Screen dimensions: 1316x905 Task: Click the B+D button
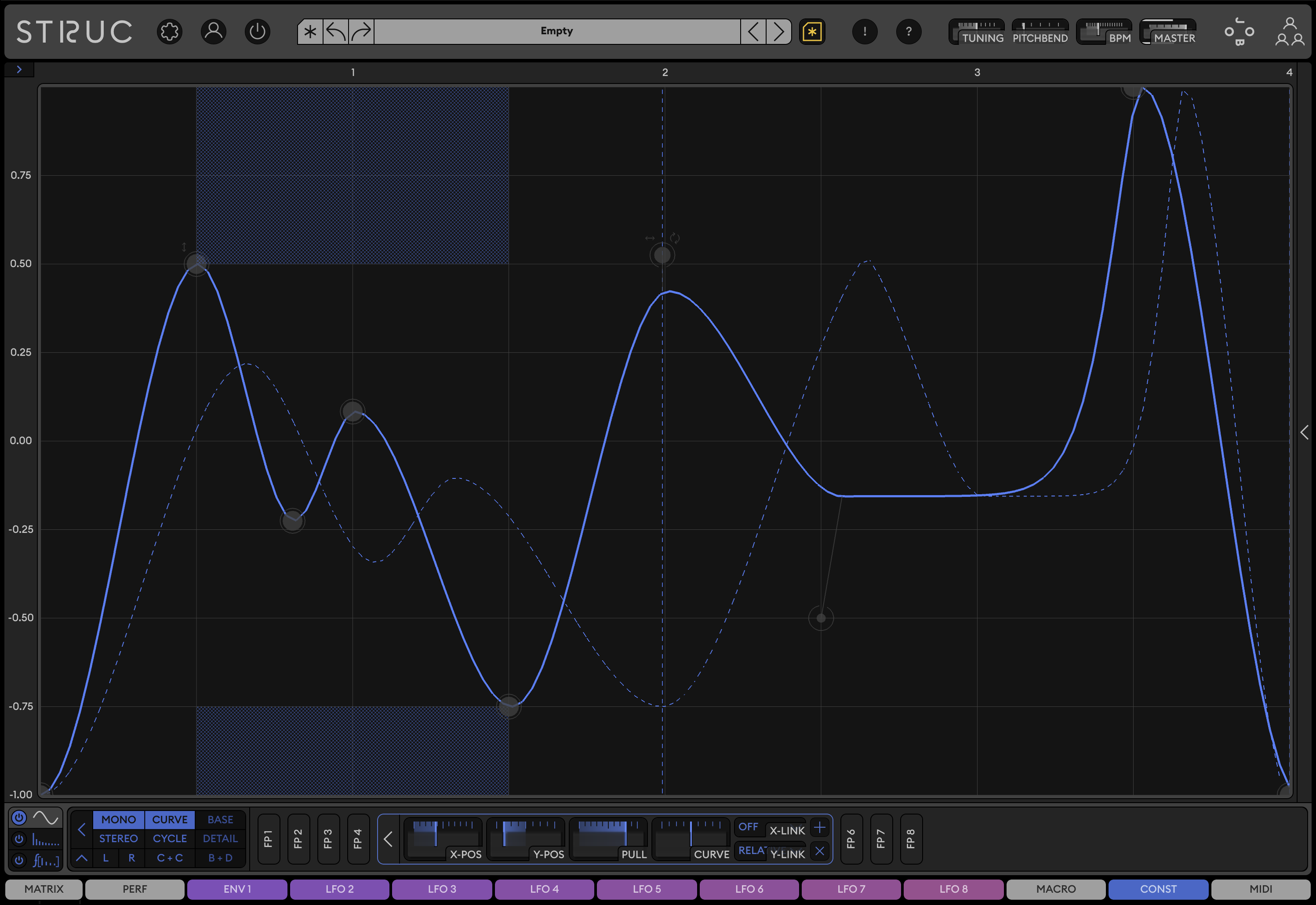[220, 858]
